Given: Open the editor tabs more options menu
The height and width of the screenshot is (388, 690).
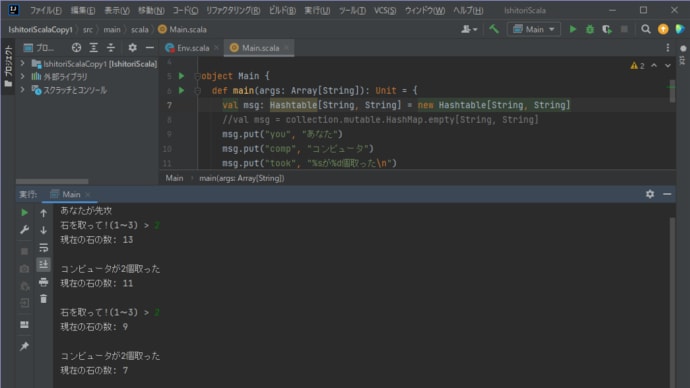Looking at the screenshot, I should tap(668, 48).
